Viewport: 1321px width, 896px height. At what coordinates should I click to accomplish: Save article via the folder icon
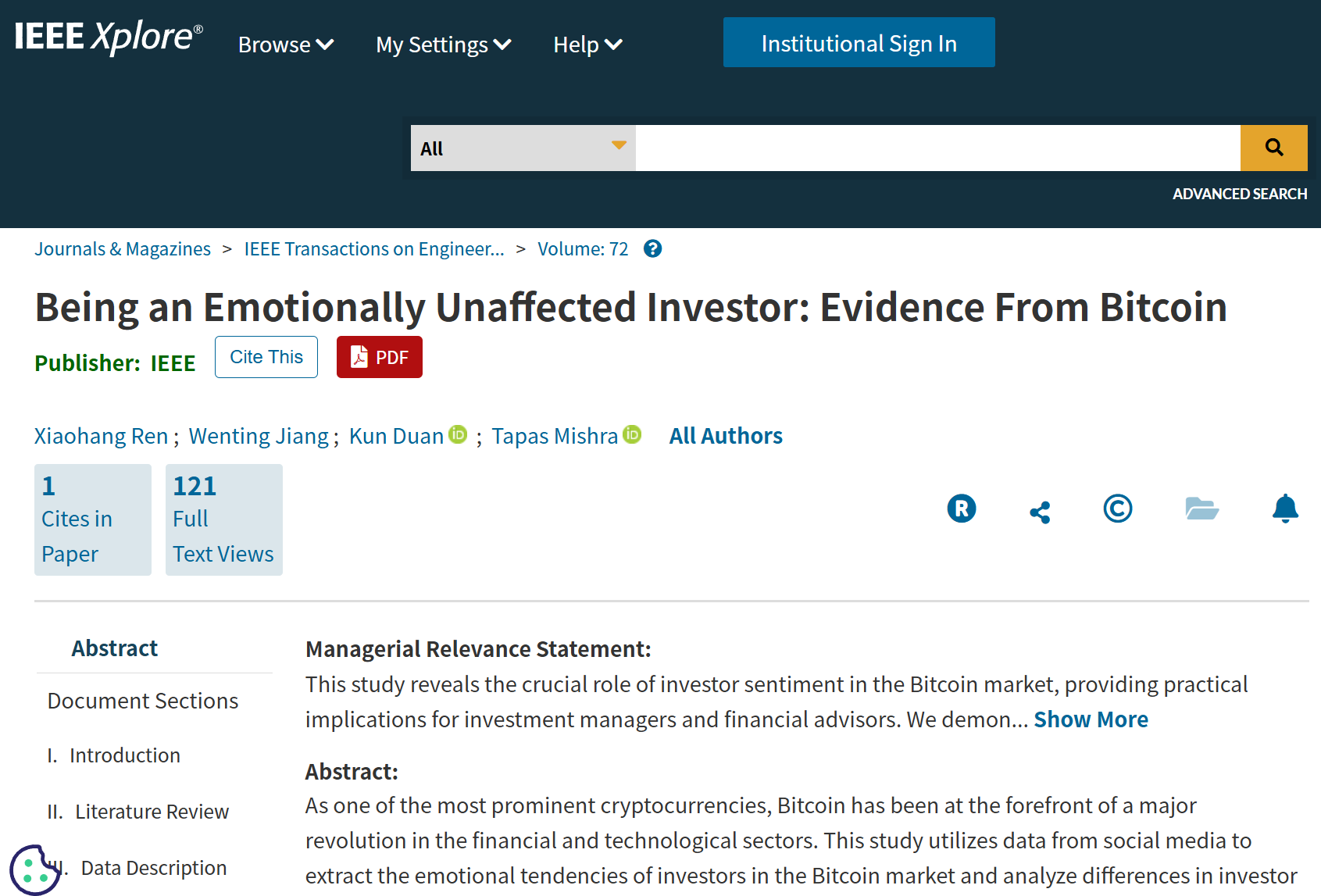tap(1201, 509)
